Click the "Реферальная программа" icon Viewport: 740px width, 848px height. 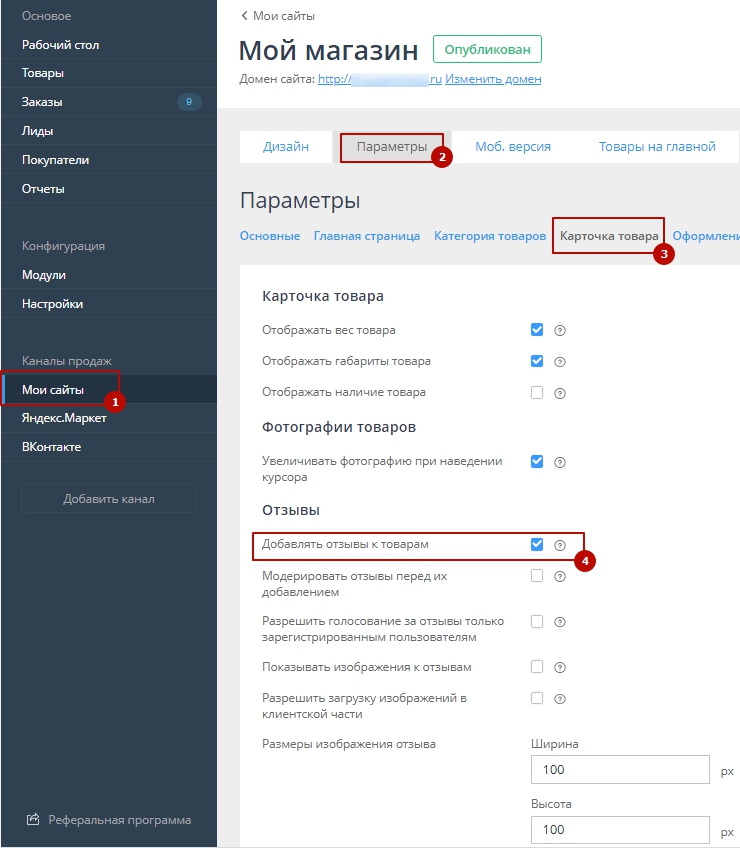32,820
